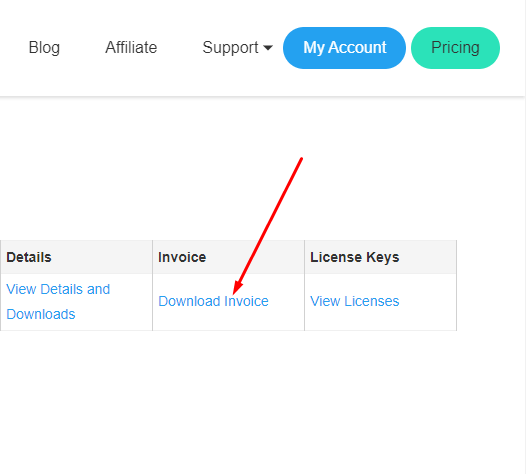The width and height of the screenshot is (526, 474).
Task: Open My Account
Action: (345, 48)
